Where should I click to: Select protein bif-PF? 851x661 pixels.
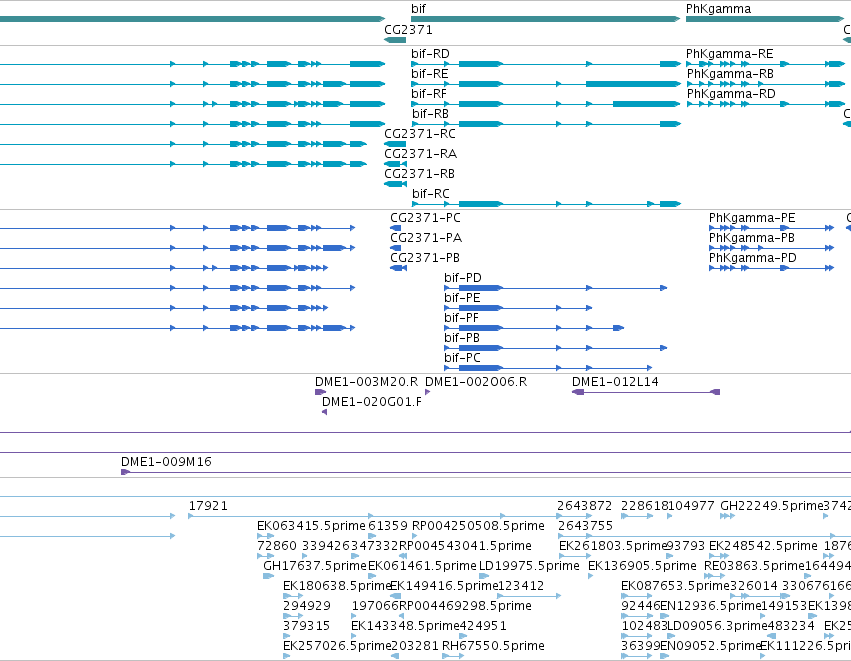point(461,318)
